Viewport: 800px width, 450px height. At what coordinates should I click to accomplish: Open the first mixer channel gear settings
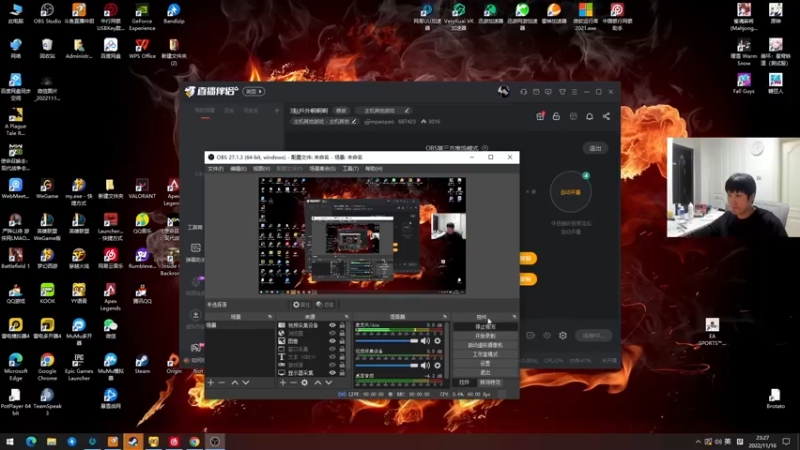pyautogui.click(x=437, y=341)
